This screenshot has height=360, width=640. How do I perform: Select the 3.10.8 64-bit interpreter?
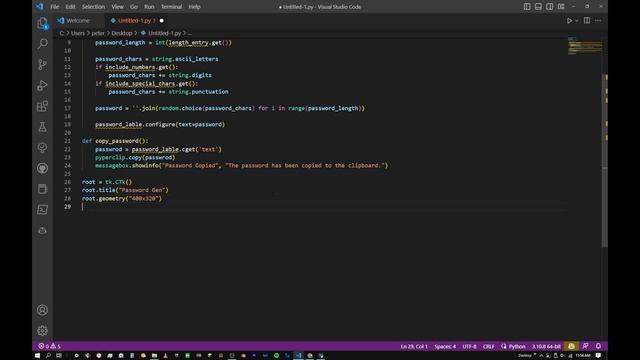pyautogui.click(x=546, y=346)
